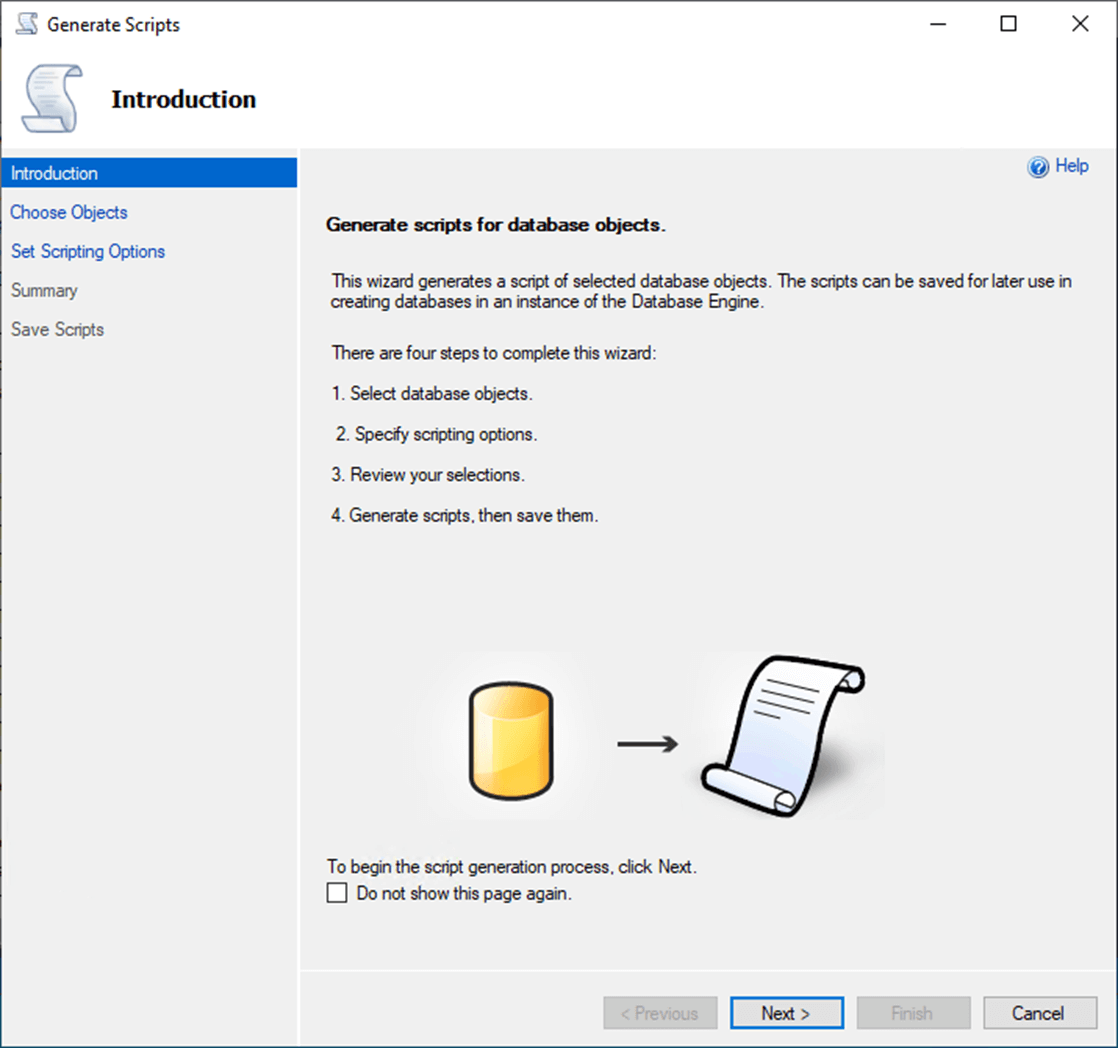
Task: Click the Previous button
Action: tap(660, 1013)
